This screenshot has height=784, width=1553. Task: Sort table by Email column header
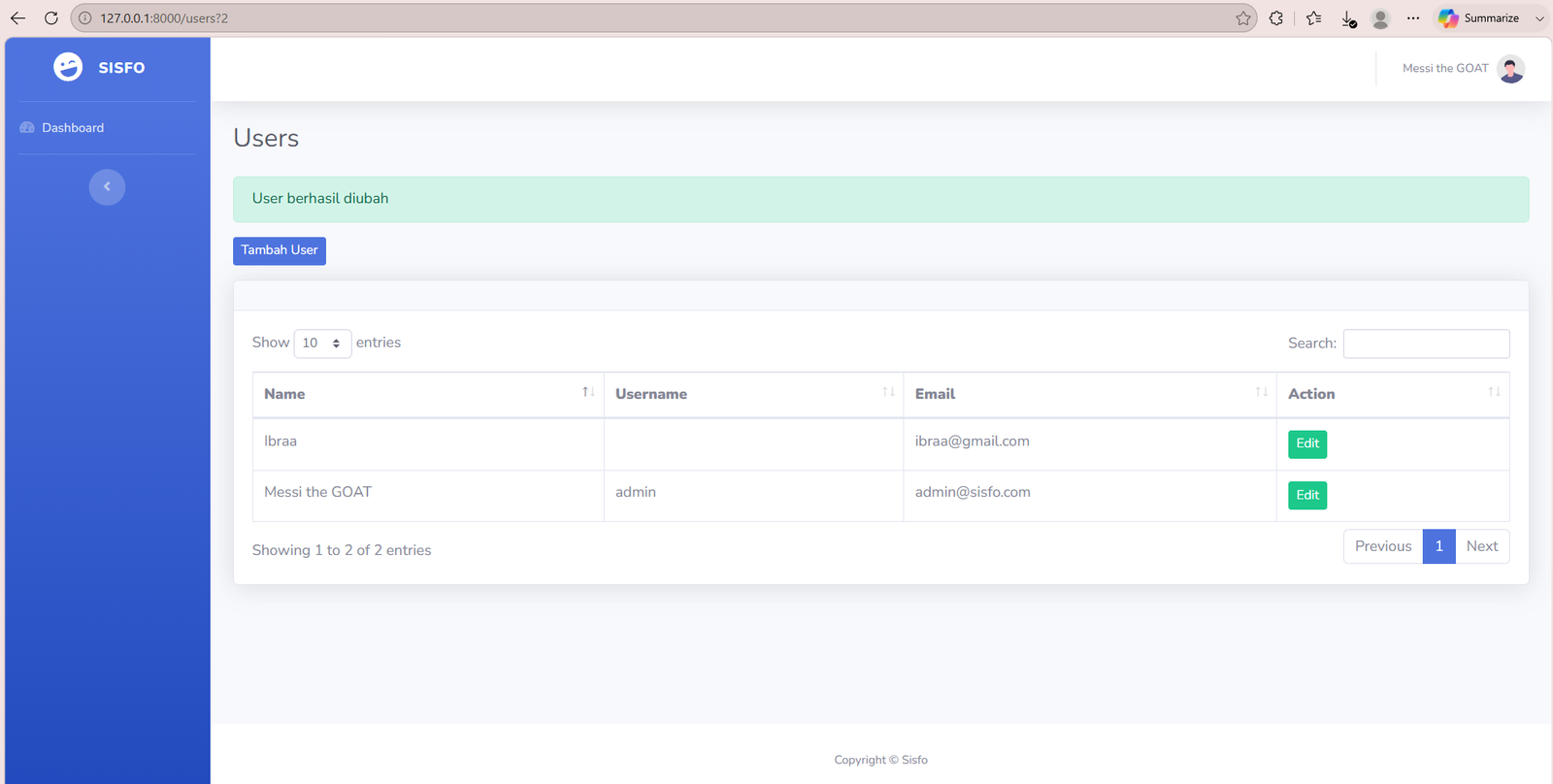[x=1089, y=395]
